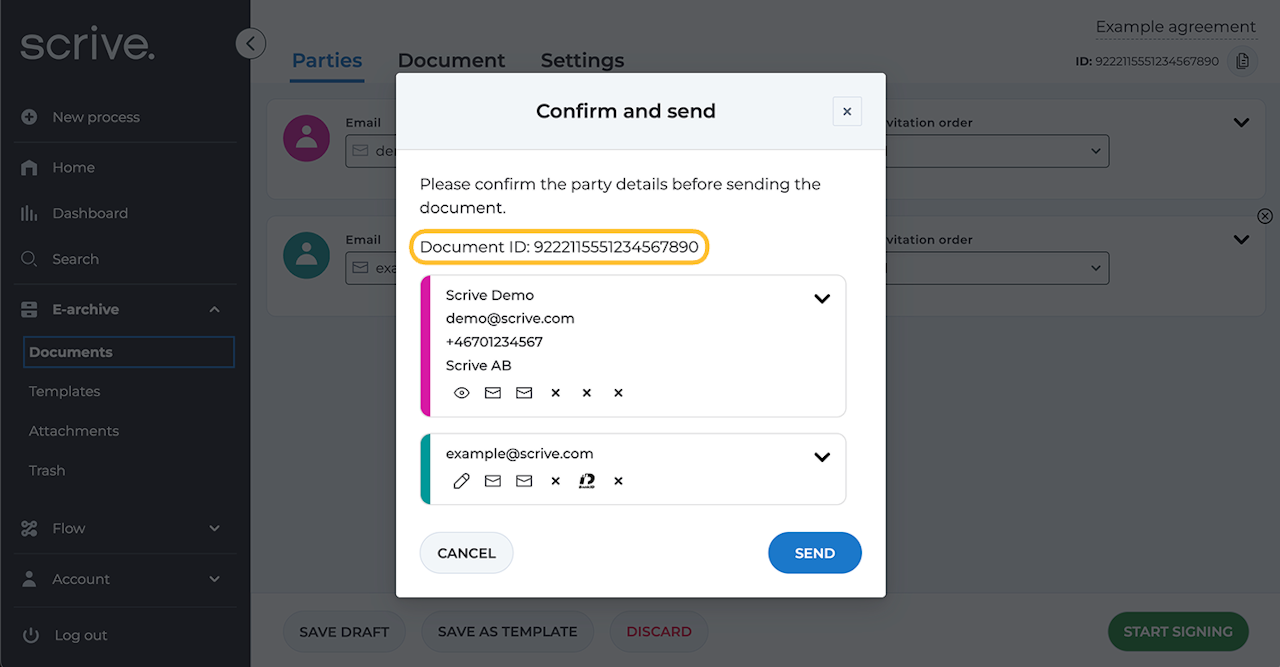Expand the Scrive Demo party details
The width and height of the screenshot is (1280, 667).
pos(822,298)
